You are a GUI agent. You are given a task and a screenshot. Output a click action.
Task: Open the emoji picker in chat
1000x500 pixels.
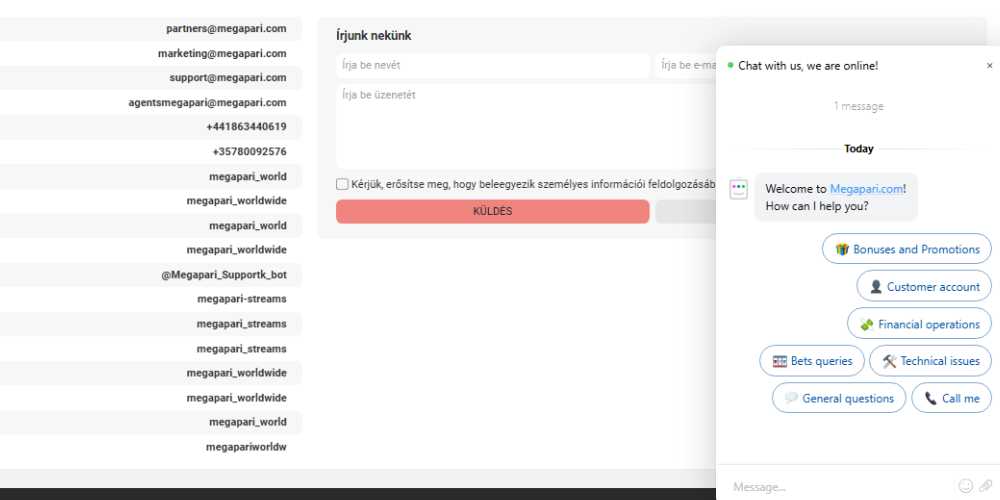click(965, 486)
